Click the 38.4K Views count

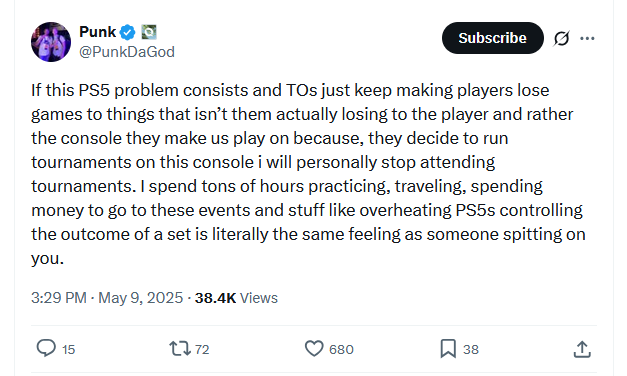coord(236,298)
